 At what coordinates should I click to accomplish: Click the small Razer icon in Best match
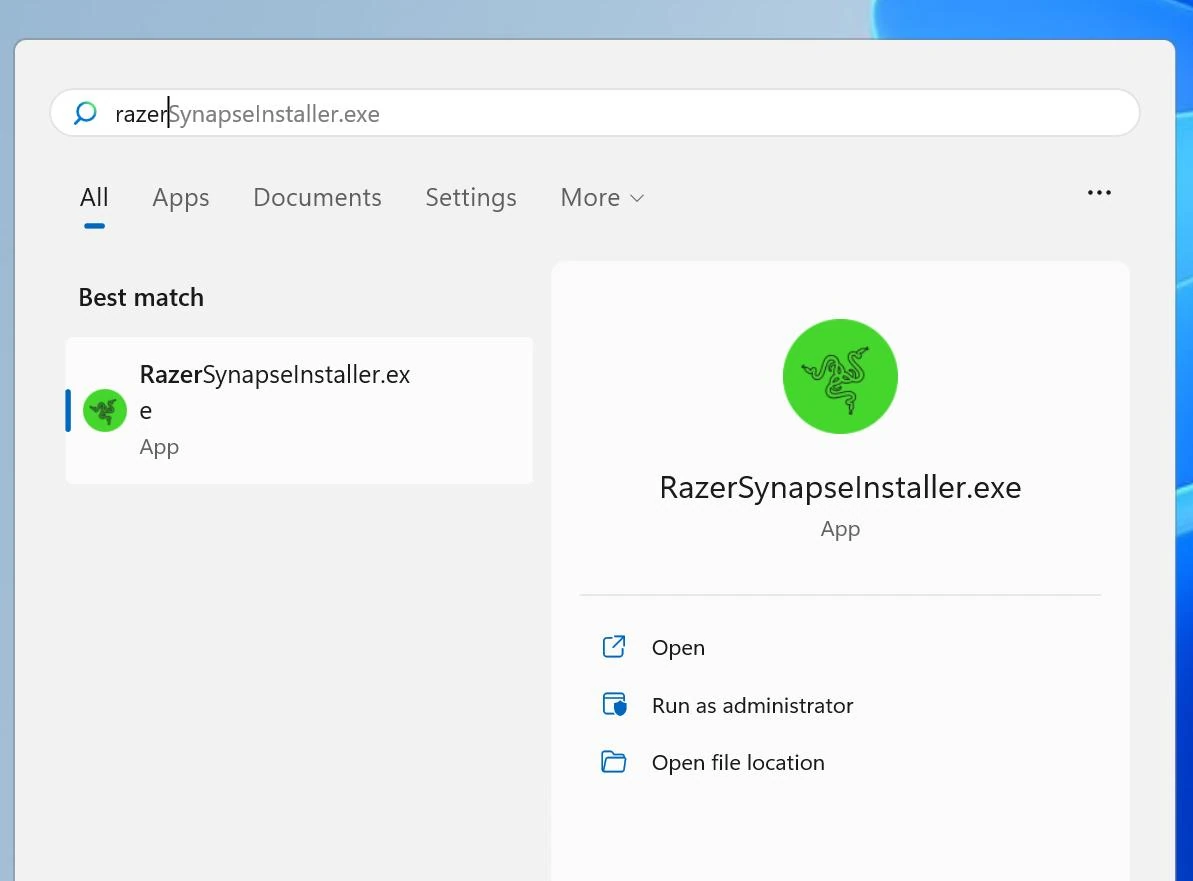point(104,410)
